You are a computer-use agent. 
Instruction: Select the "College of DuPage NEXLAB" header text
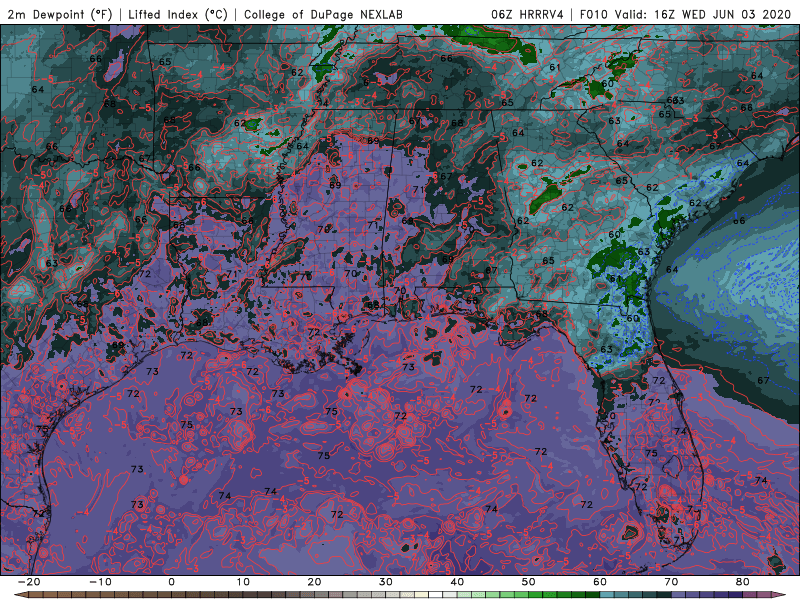(323, 14)
